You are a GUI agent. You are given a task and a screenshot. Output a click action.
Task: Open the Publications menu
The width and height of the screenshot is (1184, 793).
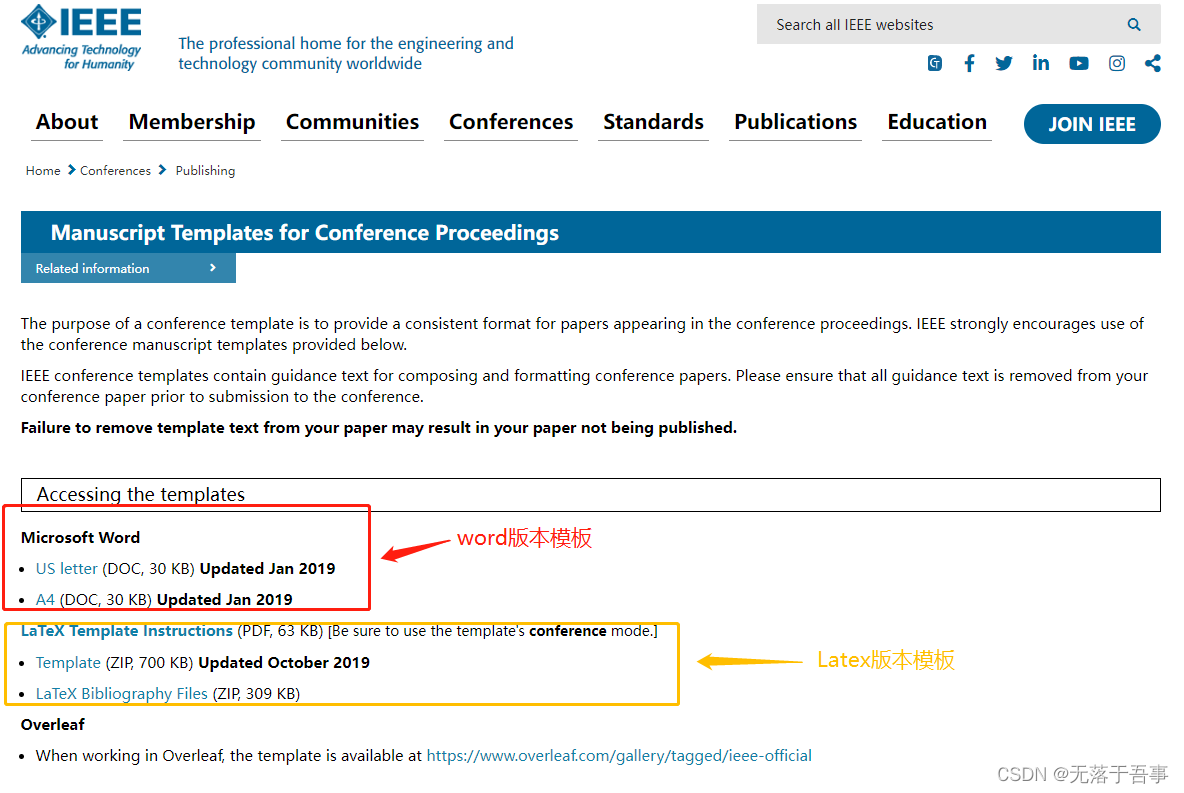[795, 122]
